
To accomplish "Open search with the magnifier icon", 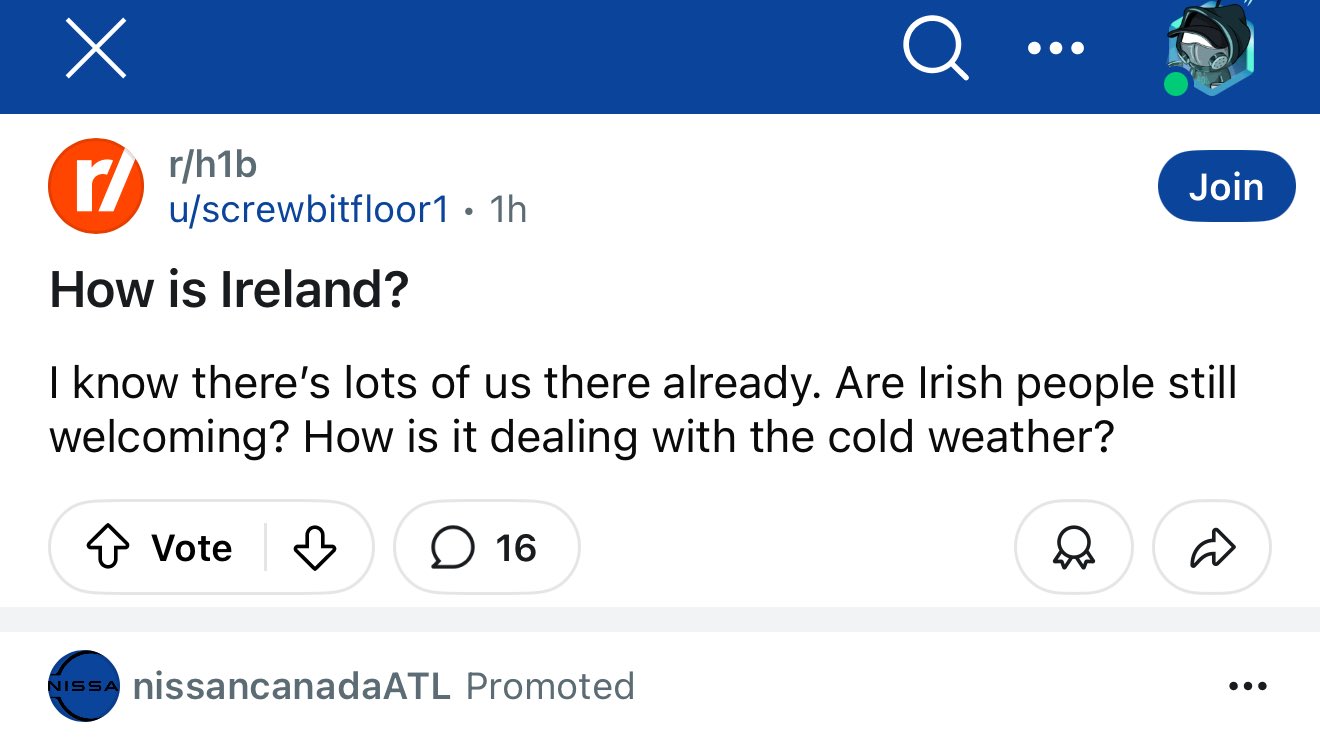I will [936, 47].
